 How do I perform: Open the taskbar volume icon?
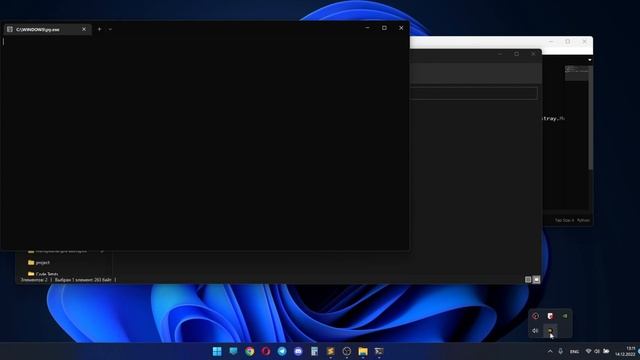coord(597,351)
